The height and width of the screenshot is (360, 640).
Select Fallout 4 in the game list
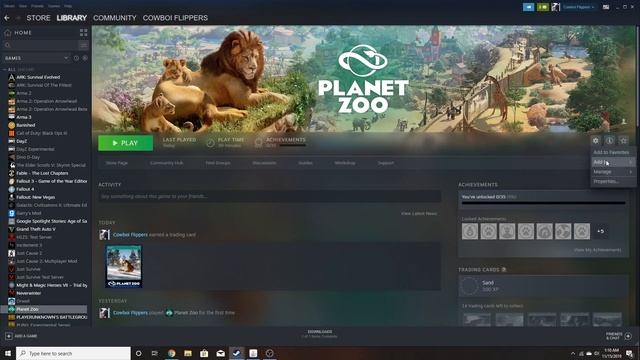(25, 189)
